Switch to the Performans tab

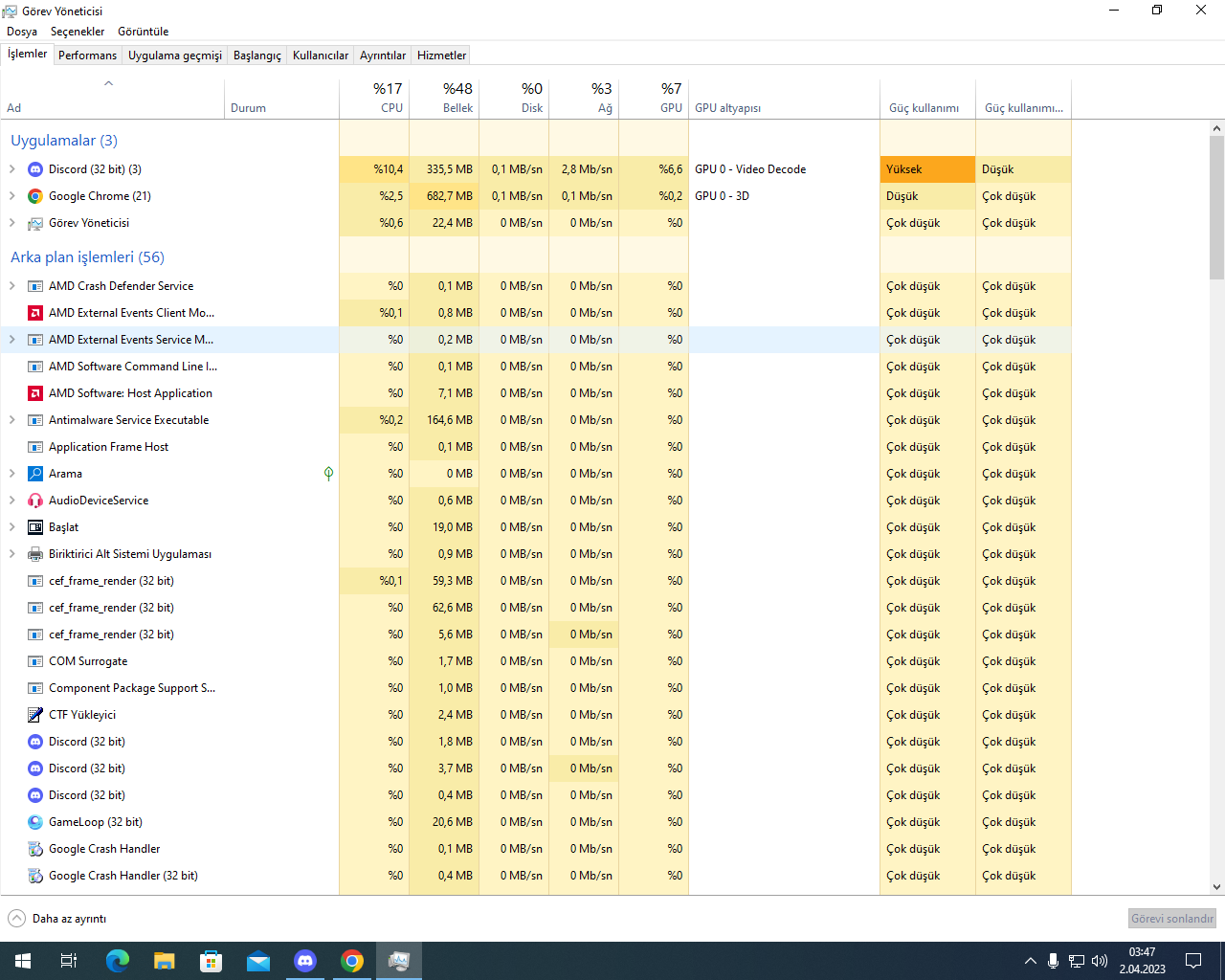point(87,56)
